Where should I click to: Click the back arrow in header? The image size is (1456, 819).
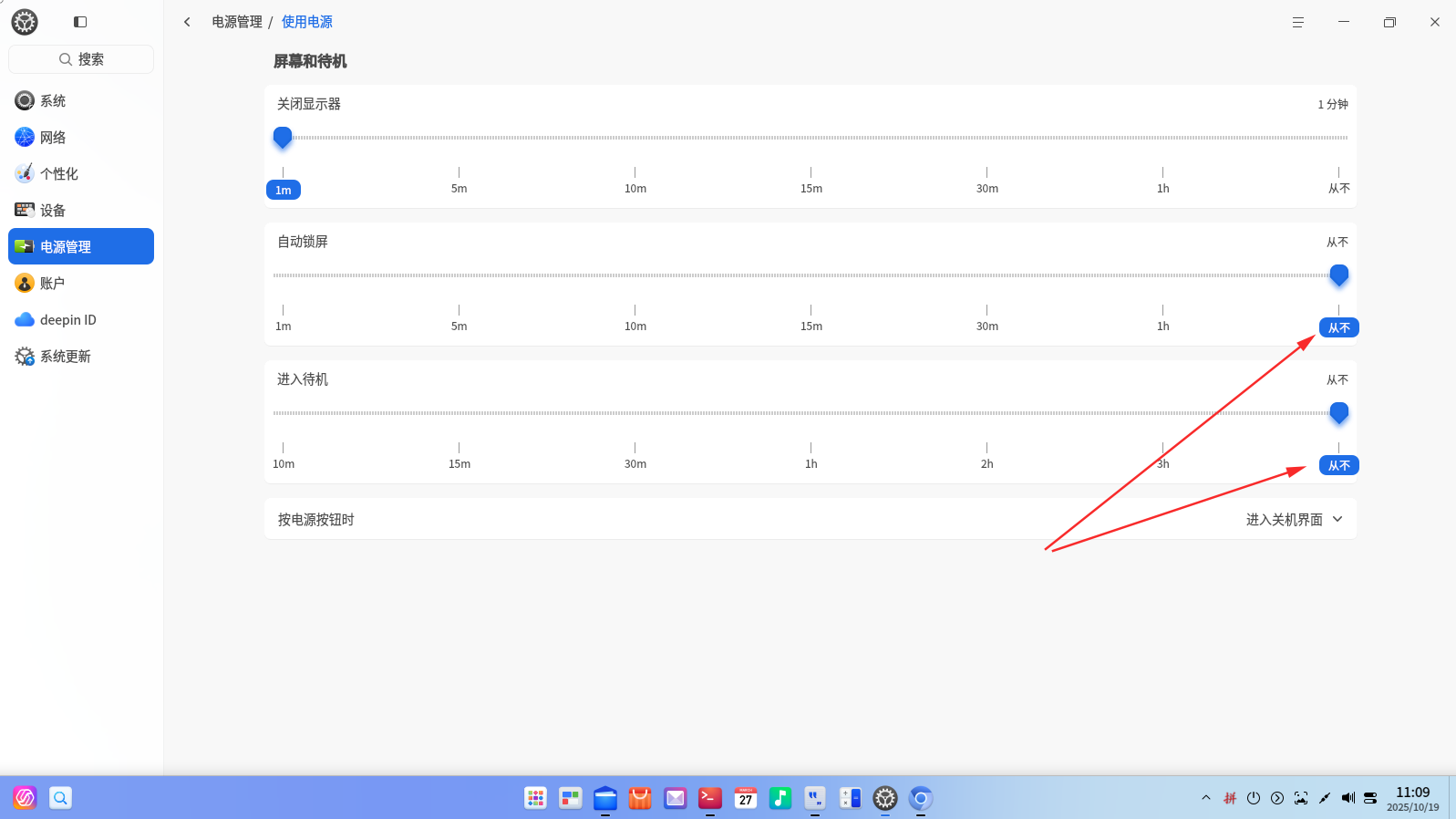click(x=187, y=22)
